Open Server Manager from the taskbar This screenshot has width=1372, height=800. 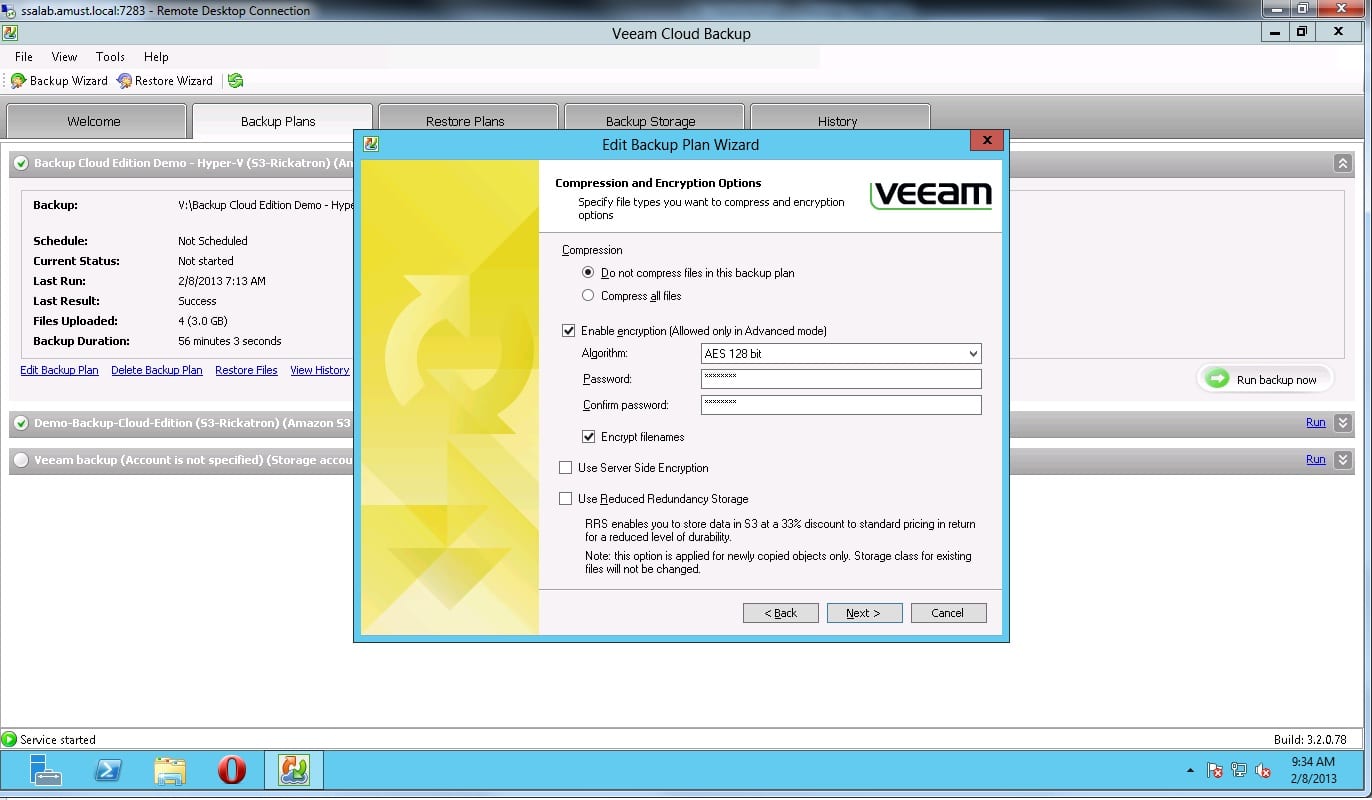[45, 770]
